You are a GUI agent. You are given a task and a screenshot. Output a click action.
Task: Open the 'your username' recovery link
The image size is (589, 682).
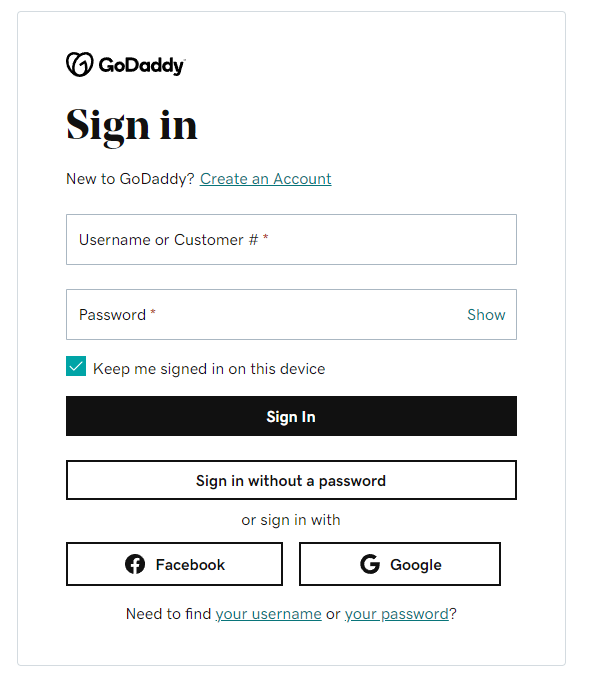pyautogui.click(x=268, y=614)
